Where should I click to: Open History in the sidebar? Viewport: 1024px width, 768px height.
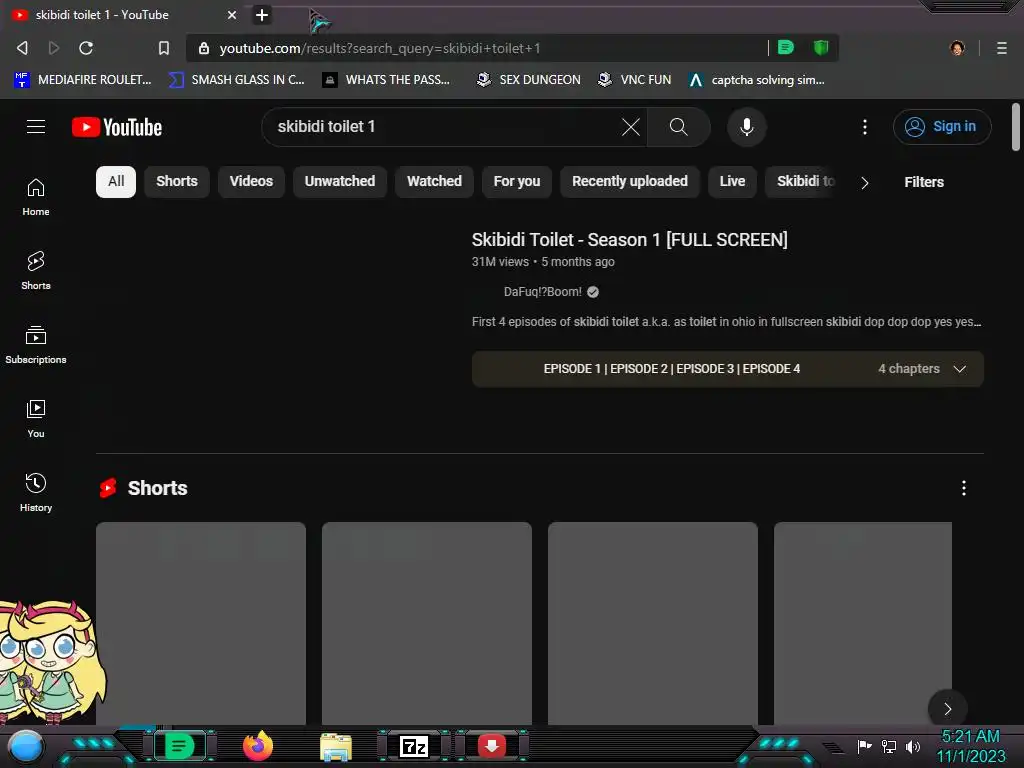pyautogui.click(x=36, y=492)
